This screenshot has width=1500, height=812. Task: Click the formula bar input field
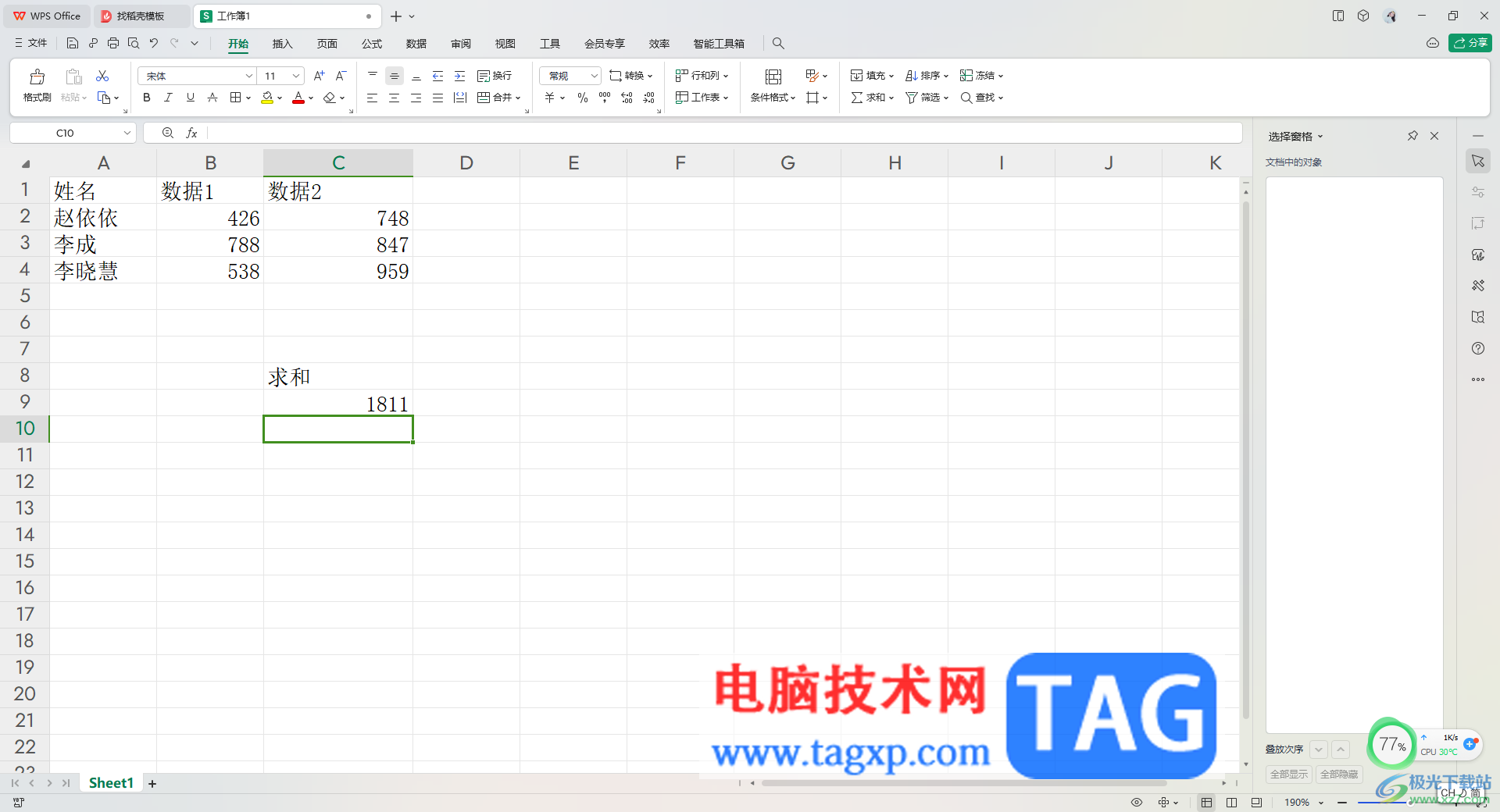coord(724,134)
